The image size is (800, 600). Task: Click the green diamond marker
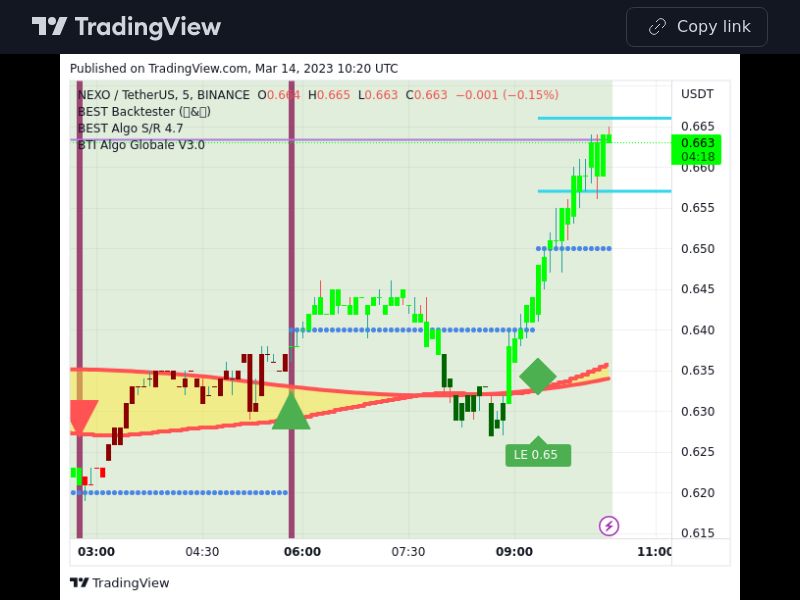click(538, 377)
